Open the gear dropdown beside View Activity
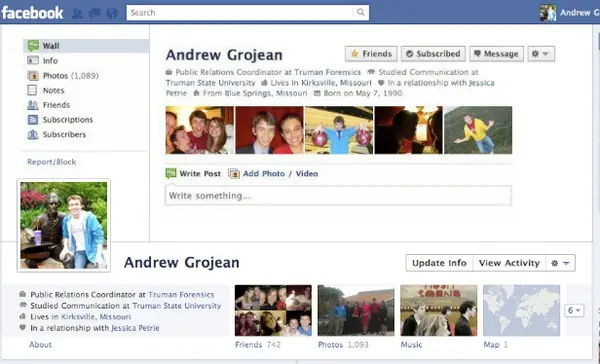600x364 pixels. click(561, 263)
